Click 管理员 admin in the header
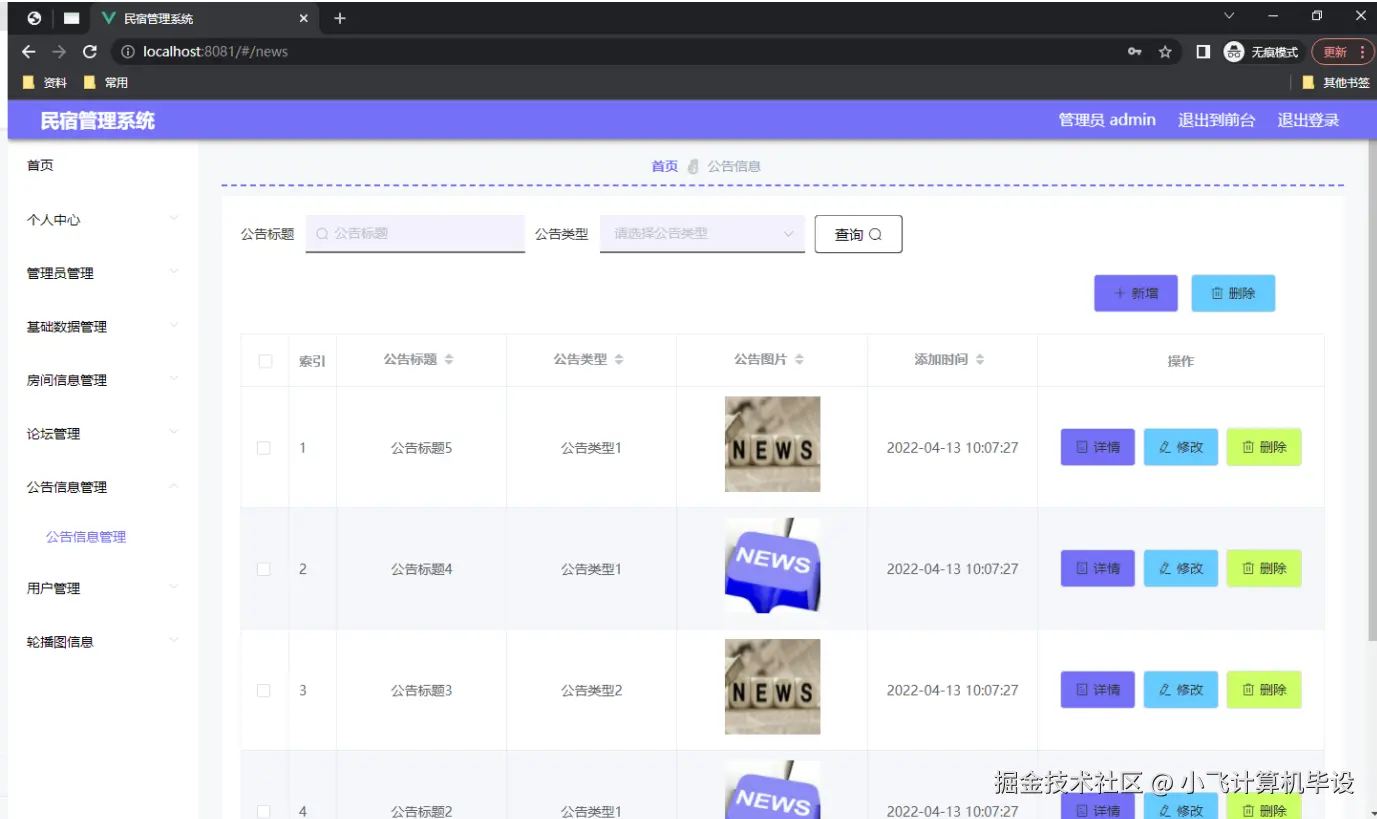Viewport: 1377px width, 819px height. (1107, 120)
